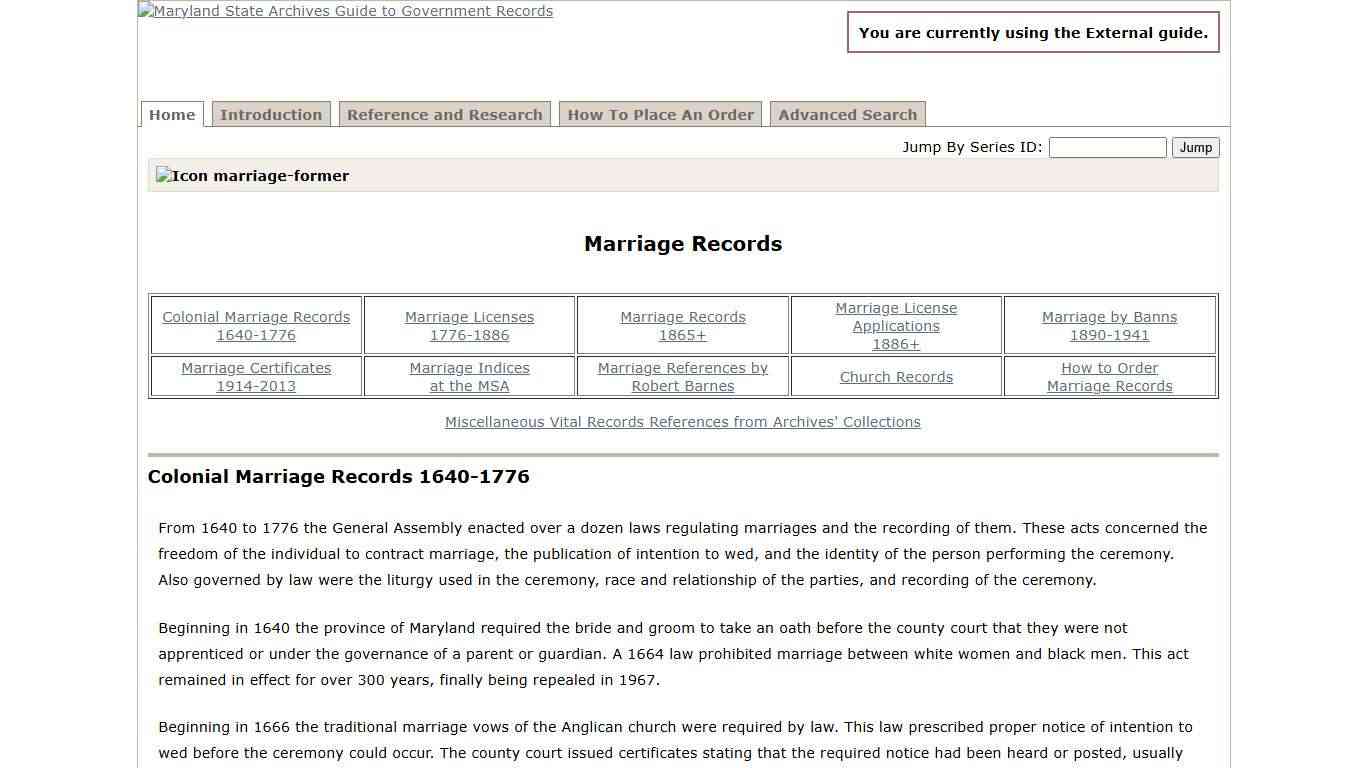Open Marriage Certificates 1914-2013 link
Image resolution: width=1366 pixels, height=768 pixels.
(x=256, y=377)
